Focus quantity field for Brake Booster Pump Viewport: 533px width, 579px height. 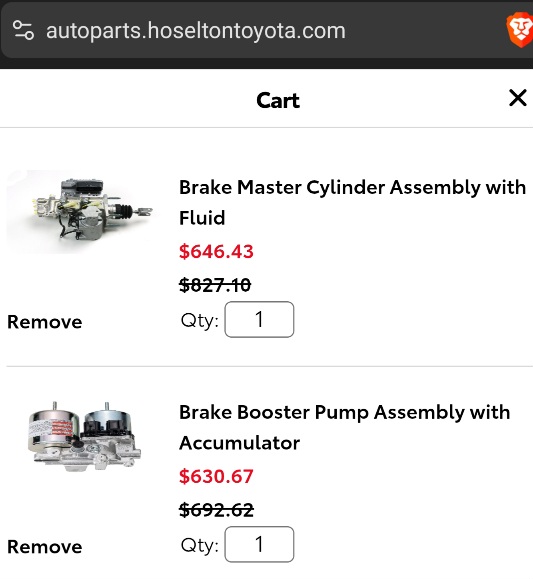click(259, 544)
